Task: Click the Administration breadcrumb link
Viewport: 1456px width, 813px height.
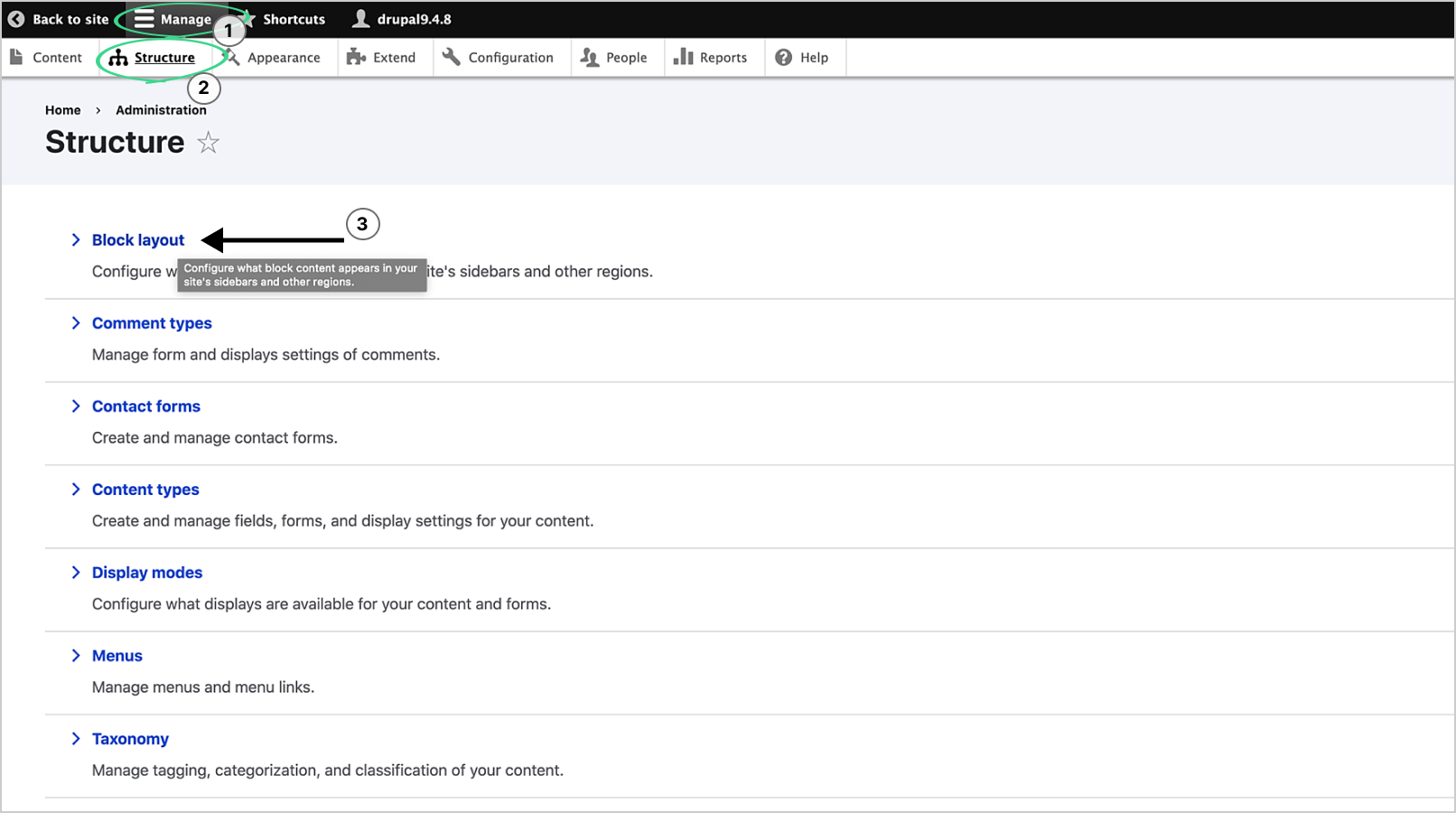Action: pos(161,110)
